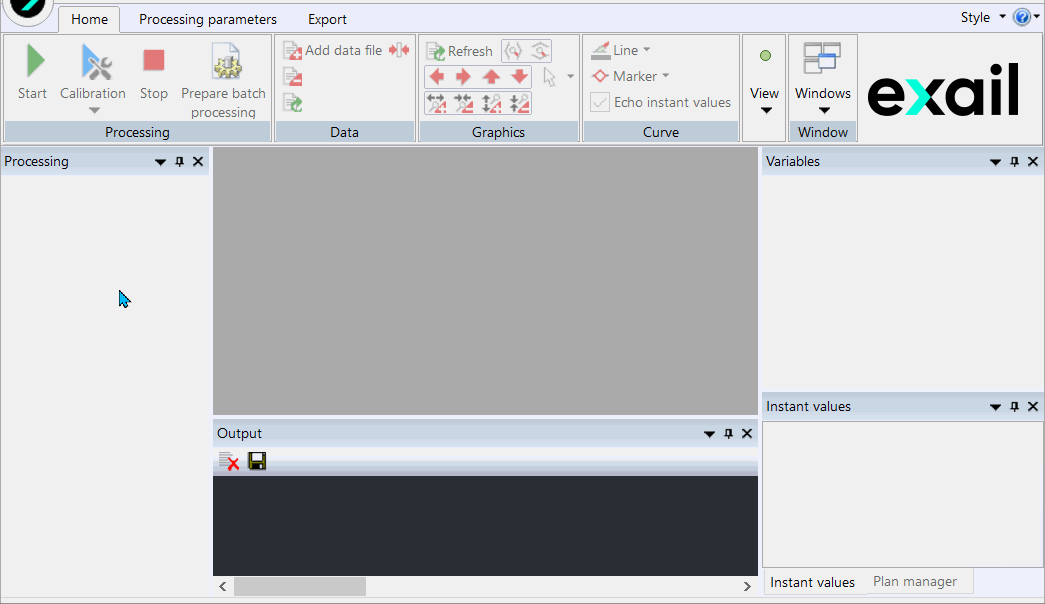
Task: Pin the Processing panel
Action: click(x=180, y=162)
